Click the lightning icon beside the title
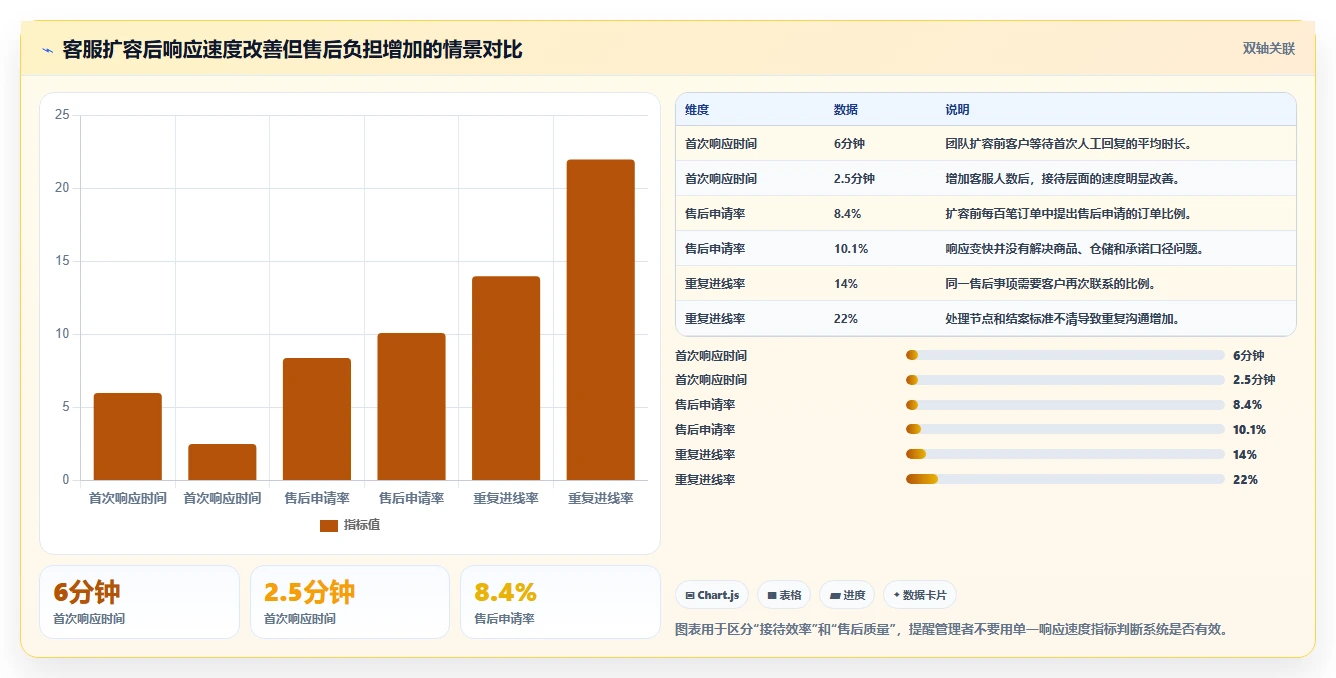The width and height of the screenshot is (1336, 678). click(x=47, y=50)
